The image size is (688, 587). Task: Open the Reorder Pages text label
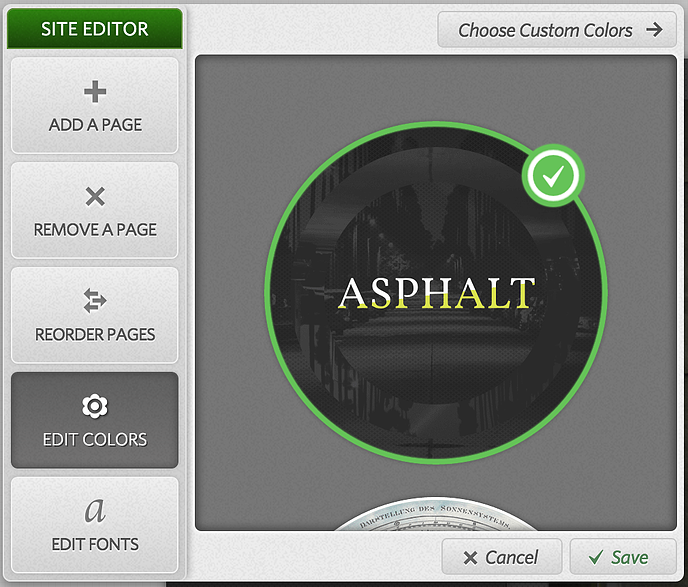95,334
